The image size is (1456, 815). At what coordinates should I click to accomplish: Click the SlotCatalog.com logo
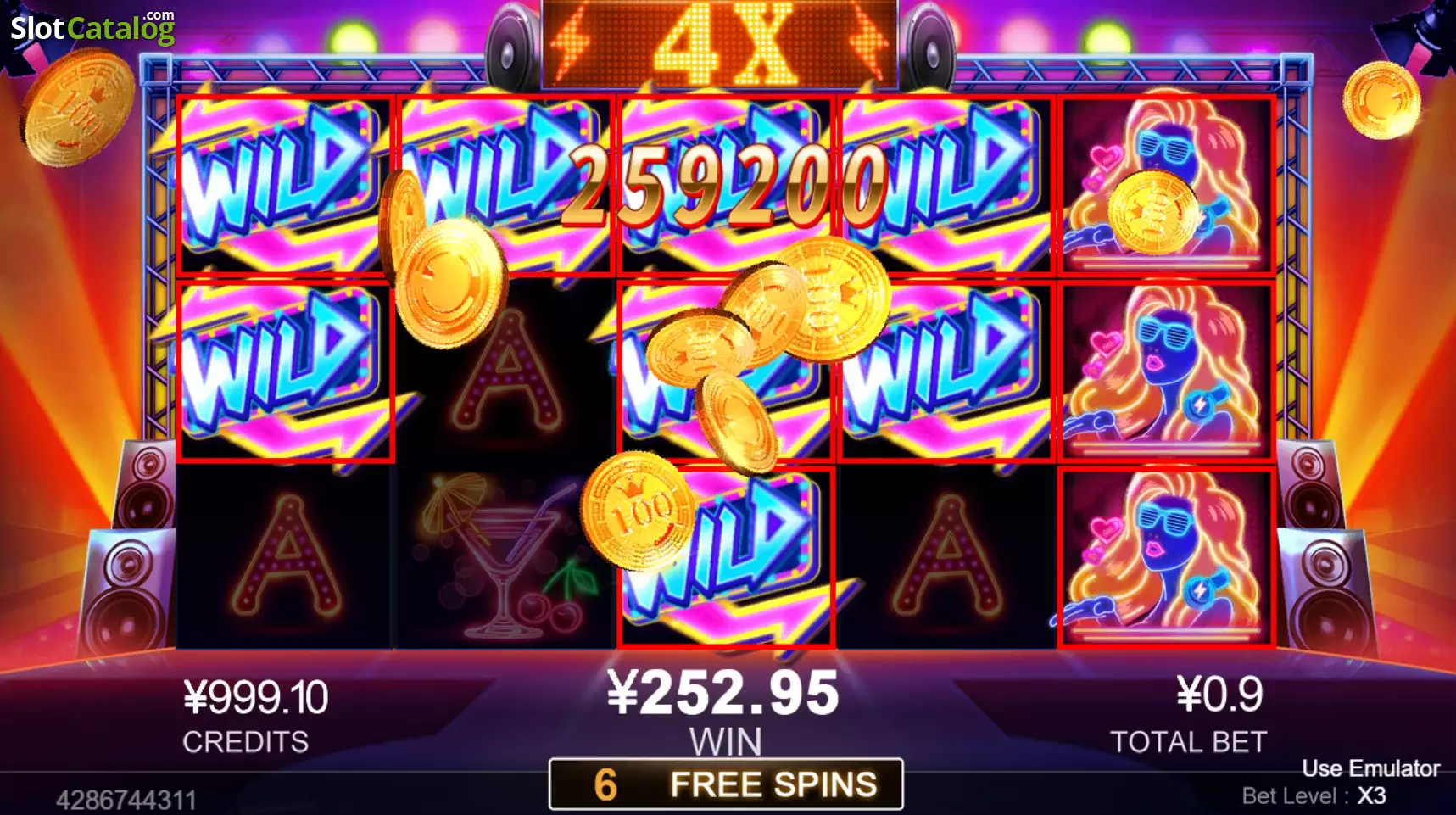92,27
